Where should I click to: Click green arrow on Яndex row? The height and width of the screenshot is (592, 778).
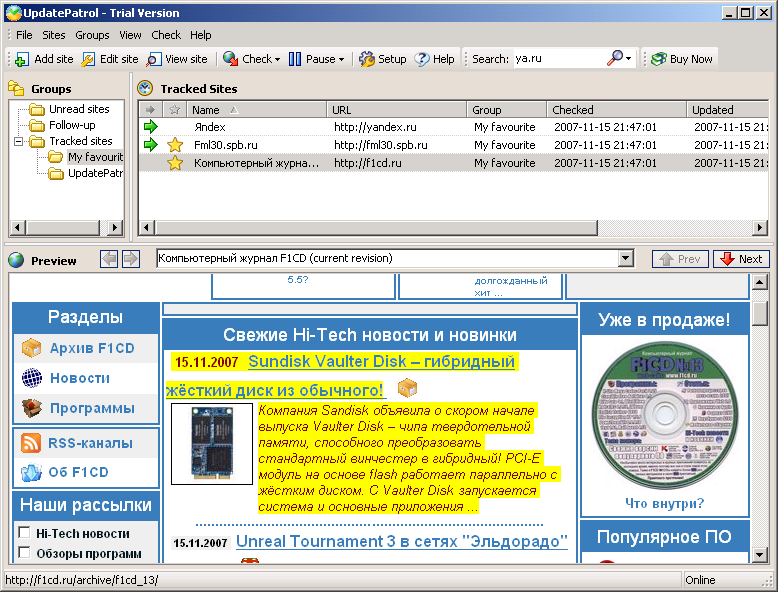point(150,127)
